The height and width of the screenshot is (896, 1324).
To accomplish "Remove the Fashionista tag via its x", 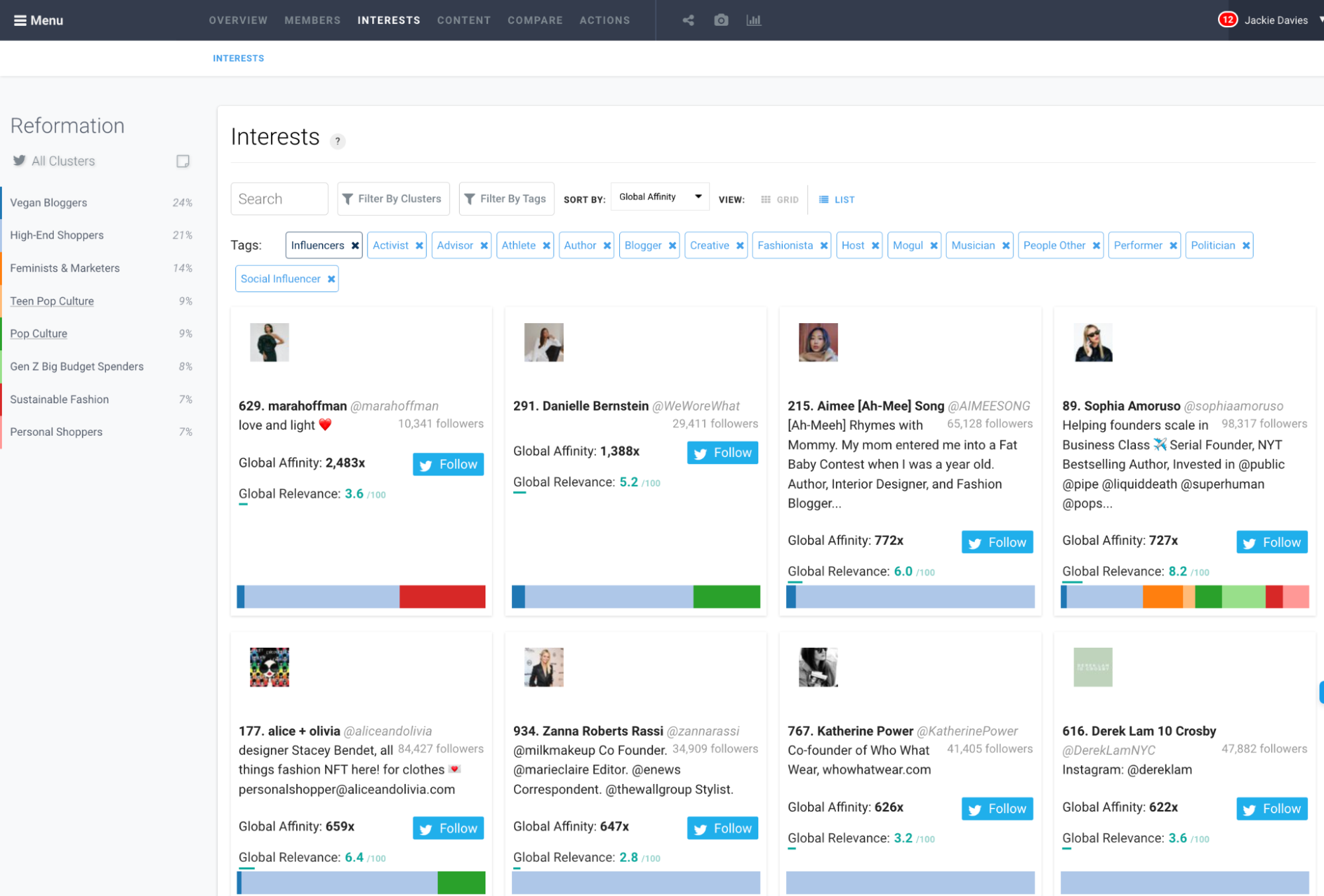I will click(824, 246).
